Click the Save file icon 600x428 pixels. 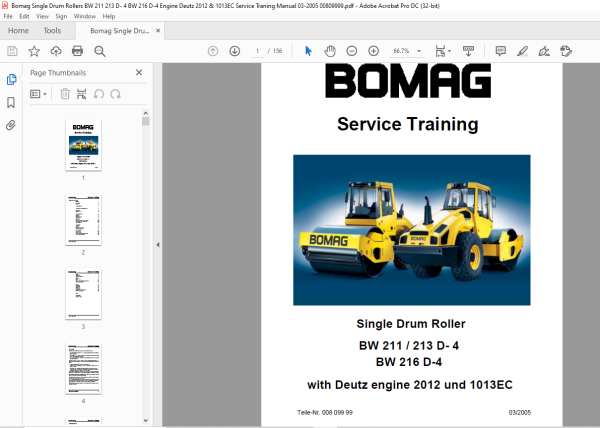click(12, 51)
